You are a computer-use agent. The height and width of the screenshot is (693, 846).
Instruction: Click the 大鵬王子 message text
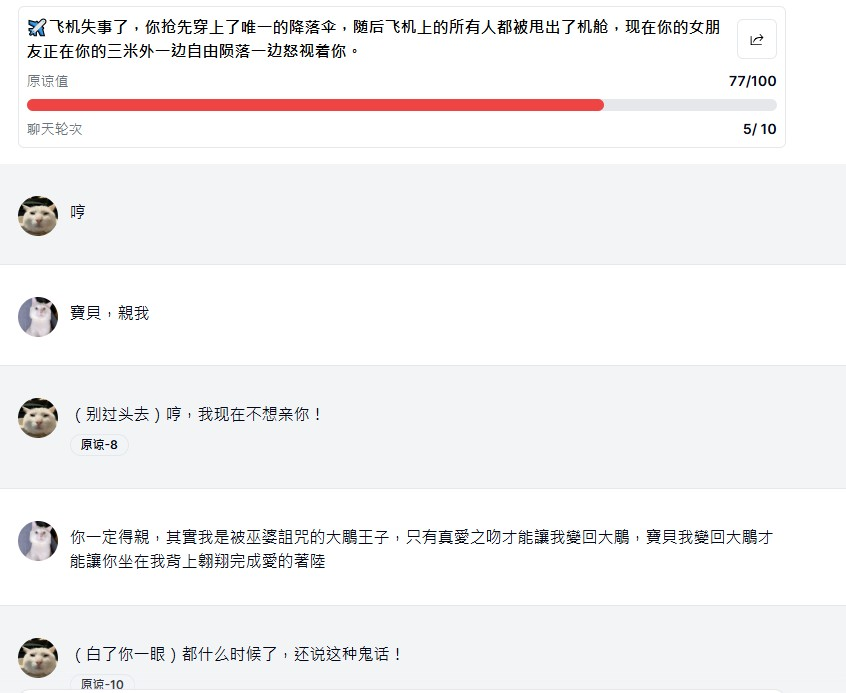(421, 549)
